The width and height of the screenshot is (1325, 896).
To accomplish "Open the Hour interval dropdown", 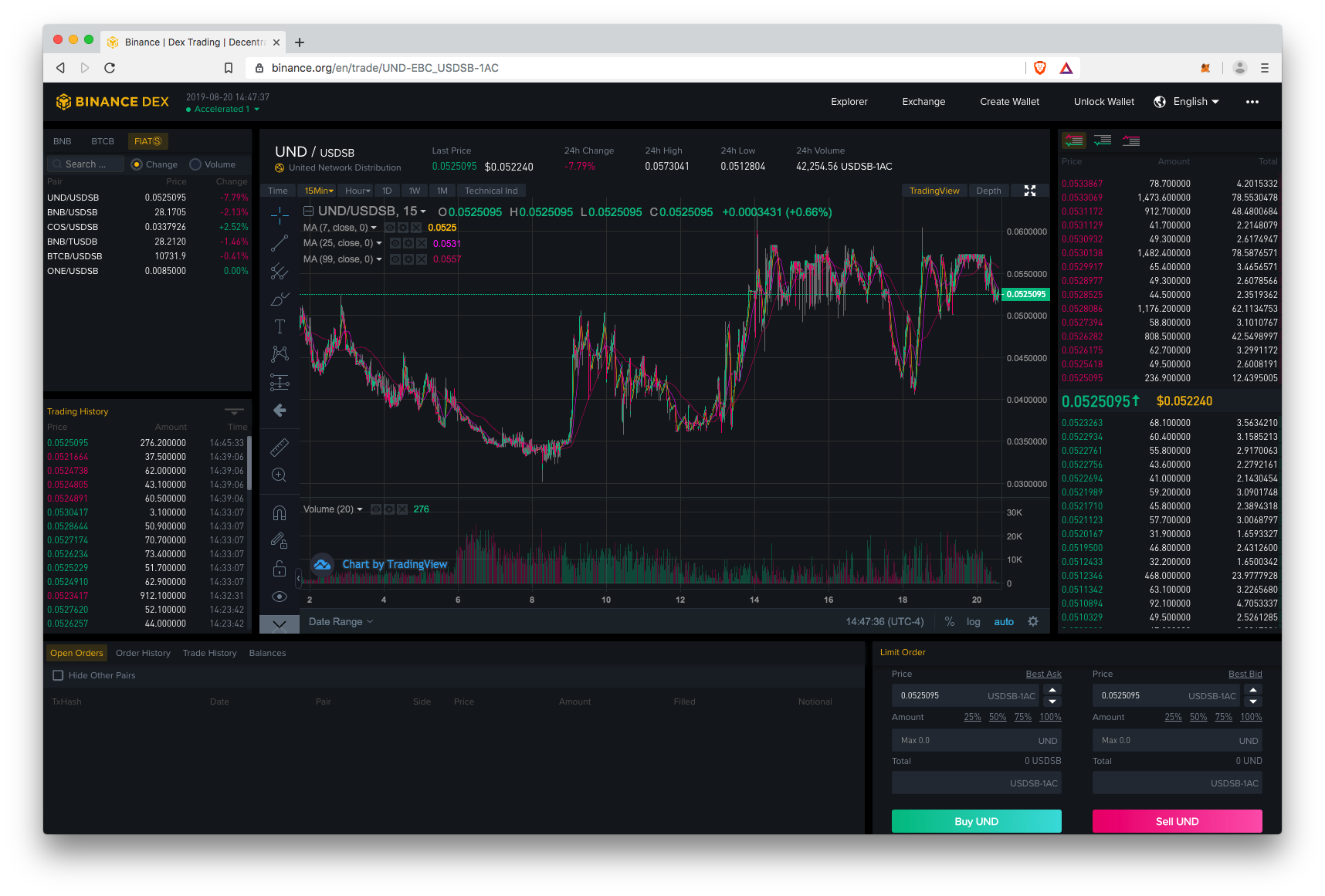I will pos(358,191).
